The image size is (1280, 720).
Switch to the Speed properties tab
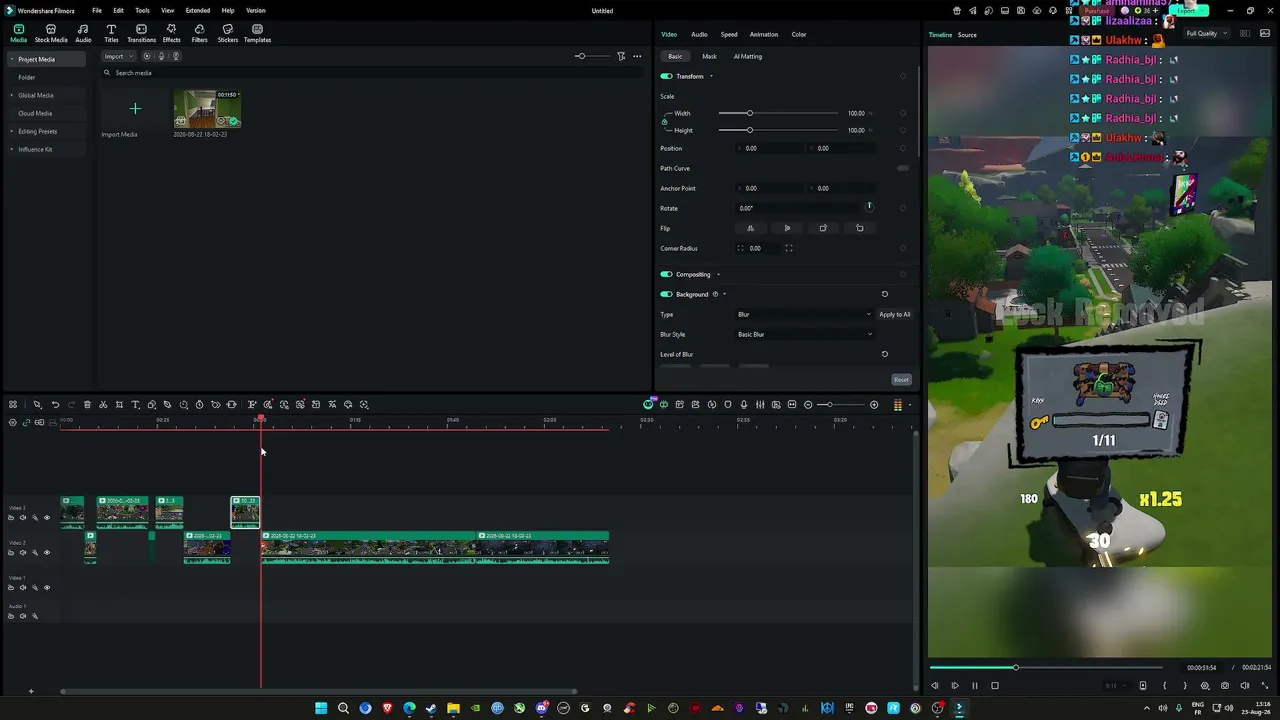pos(729,34)
